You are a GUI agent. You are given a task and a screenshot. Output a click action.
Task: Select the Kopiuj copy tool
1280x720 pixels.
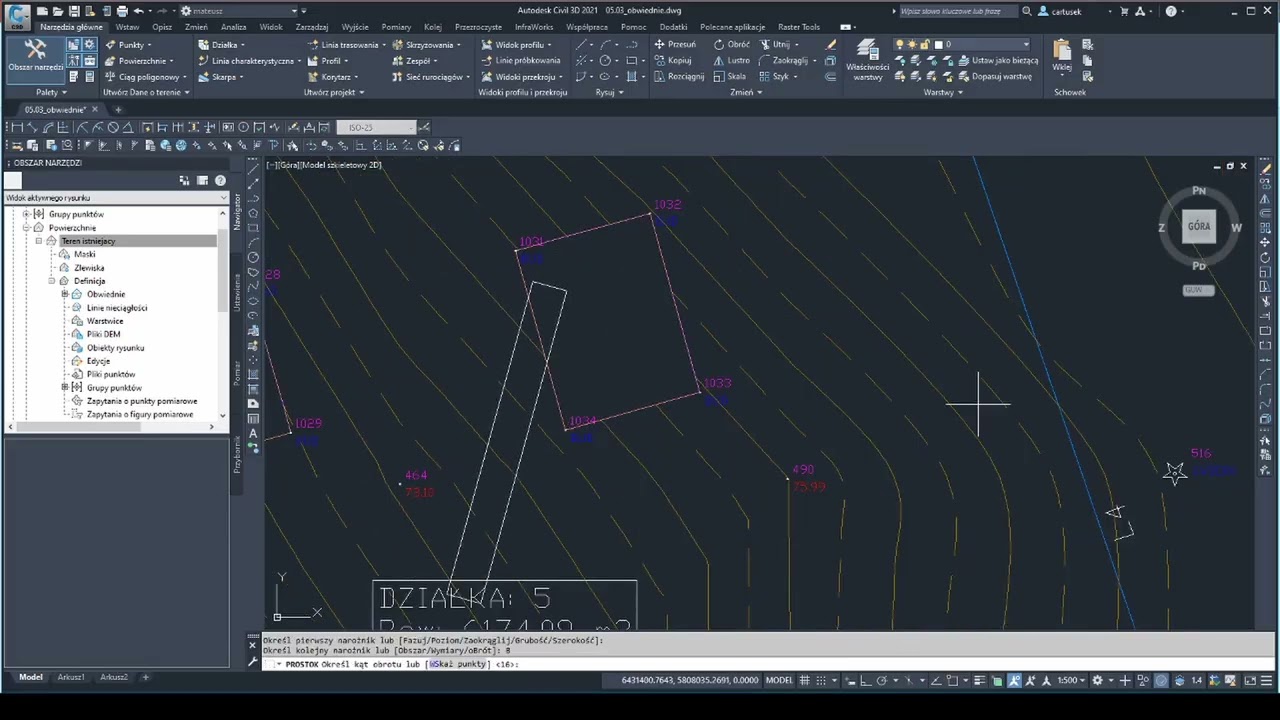[x=673, y=60]
